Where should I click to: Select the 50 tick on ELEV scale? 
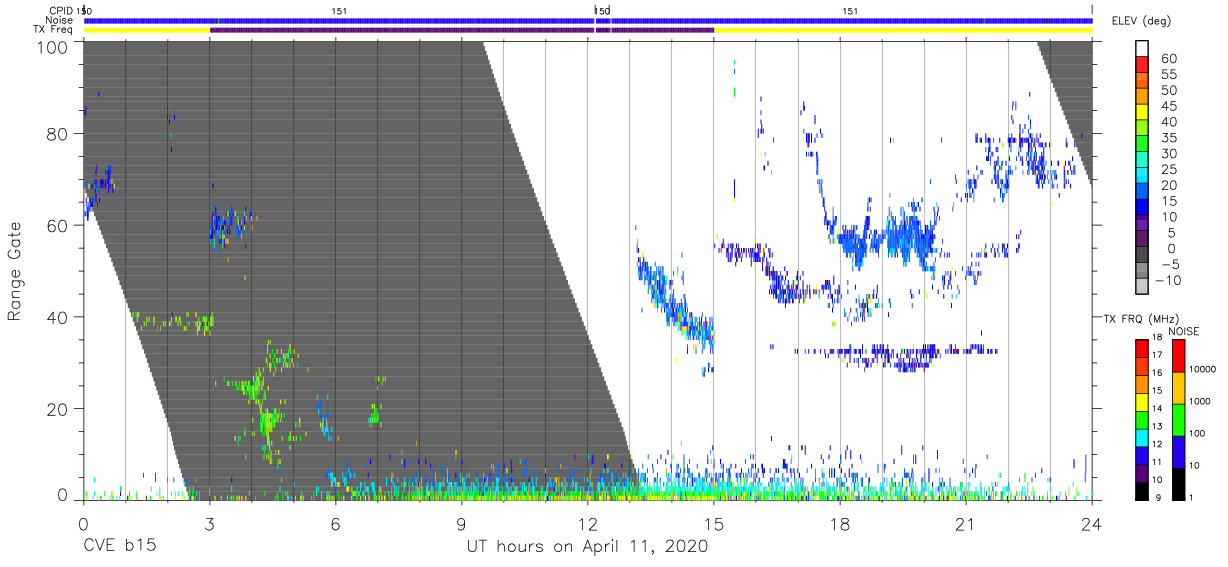point(1170,91)
